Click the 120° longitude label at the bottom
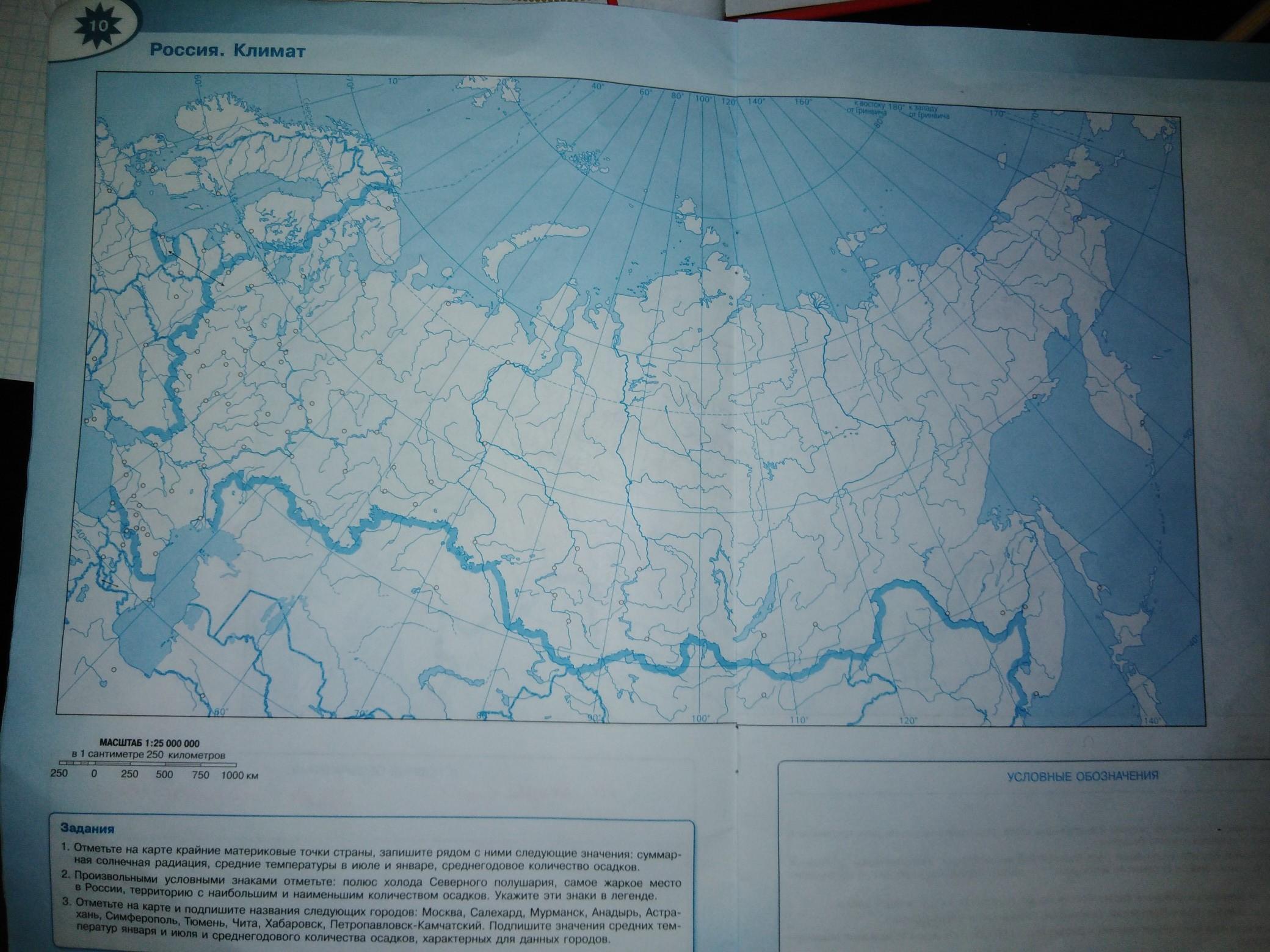The image size is (1270, 952). 908,721
